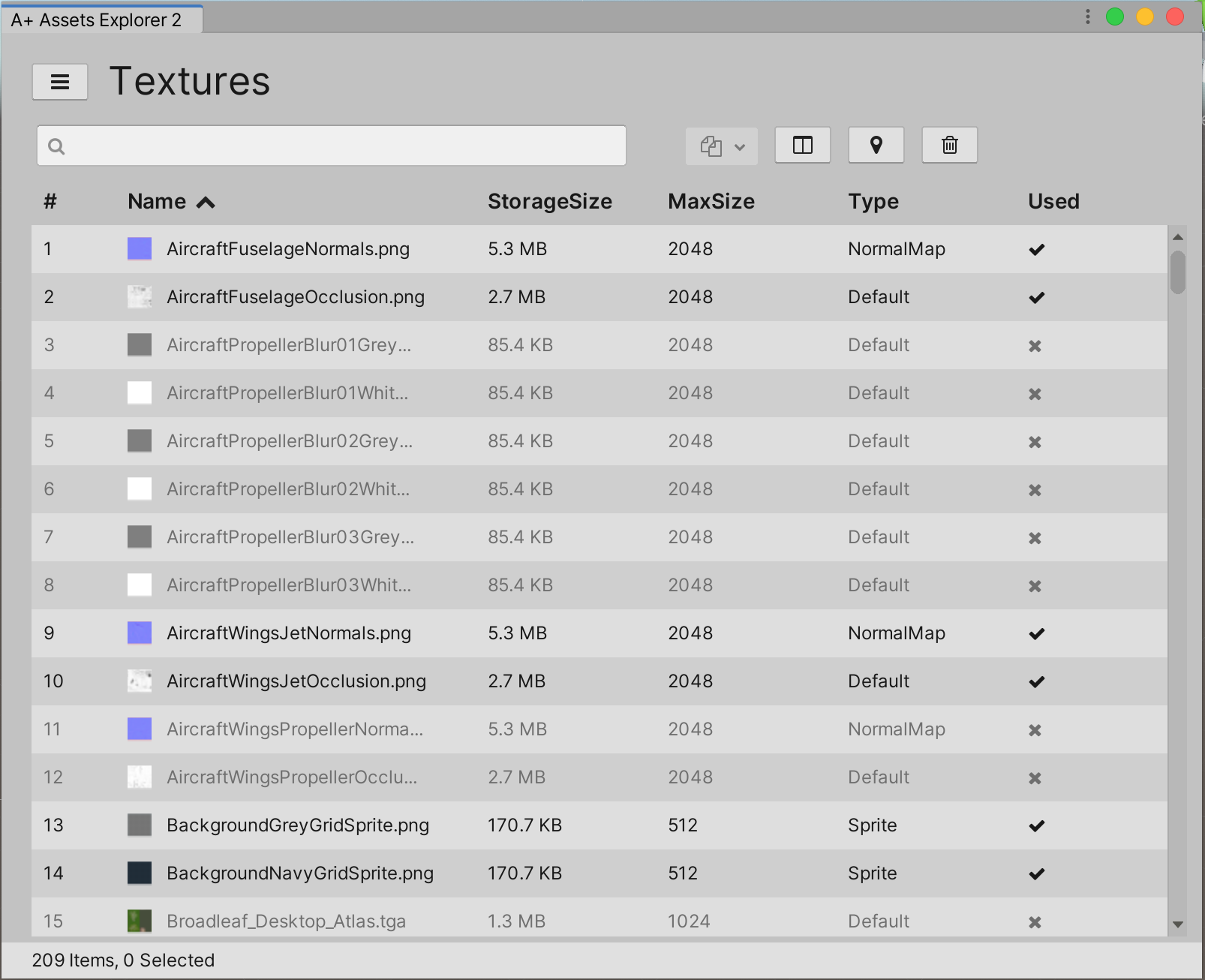Click the Used column header
This screenshot has width=1205, height=980.
click(x=1053, y=201)
